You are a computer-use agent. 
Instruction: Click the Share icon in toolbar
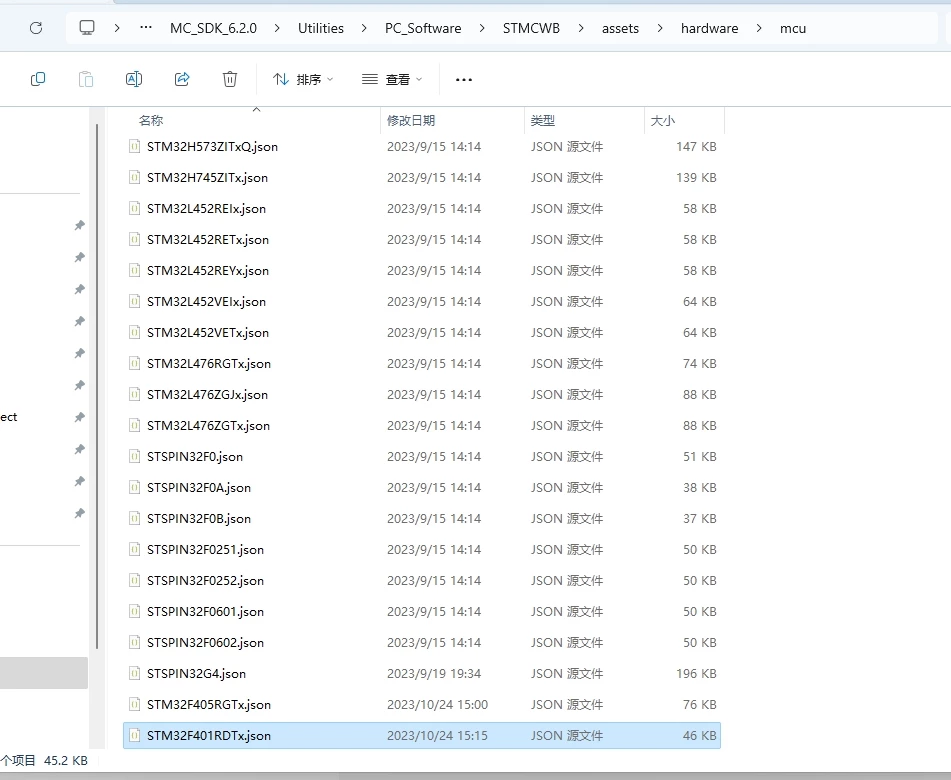(182, 79)
